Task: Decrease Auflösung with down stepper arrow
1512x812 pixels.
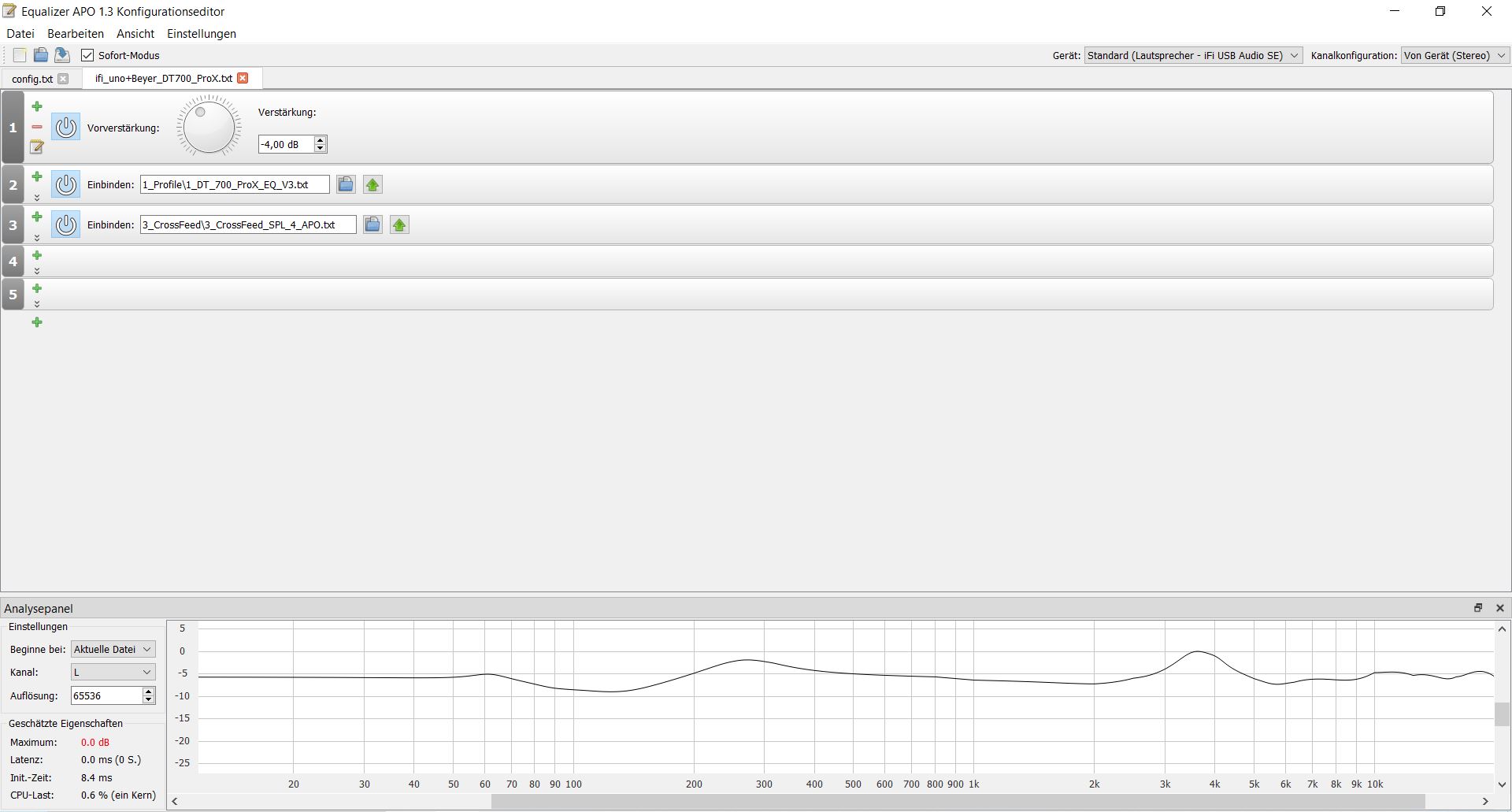Action: coord(148,699)
